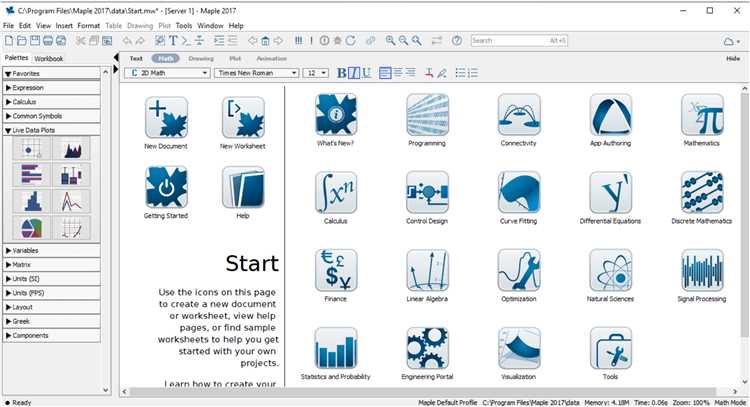750x407 pixels.
Task: Open the Control Design icon
Action: pos(427,193)
